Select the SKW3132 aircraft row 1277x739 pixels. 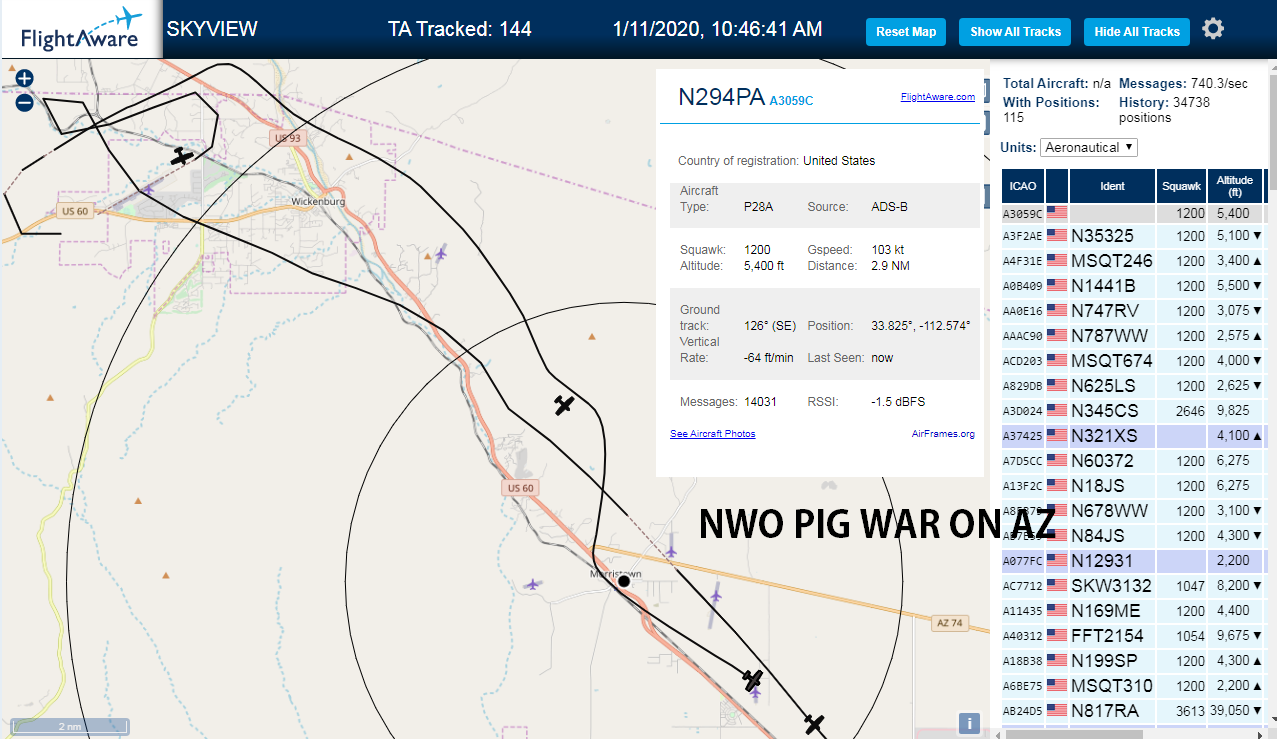1134,586
